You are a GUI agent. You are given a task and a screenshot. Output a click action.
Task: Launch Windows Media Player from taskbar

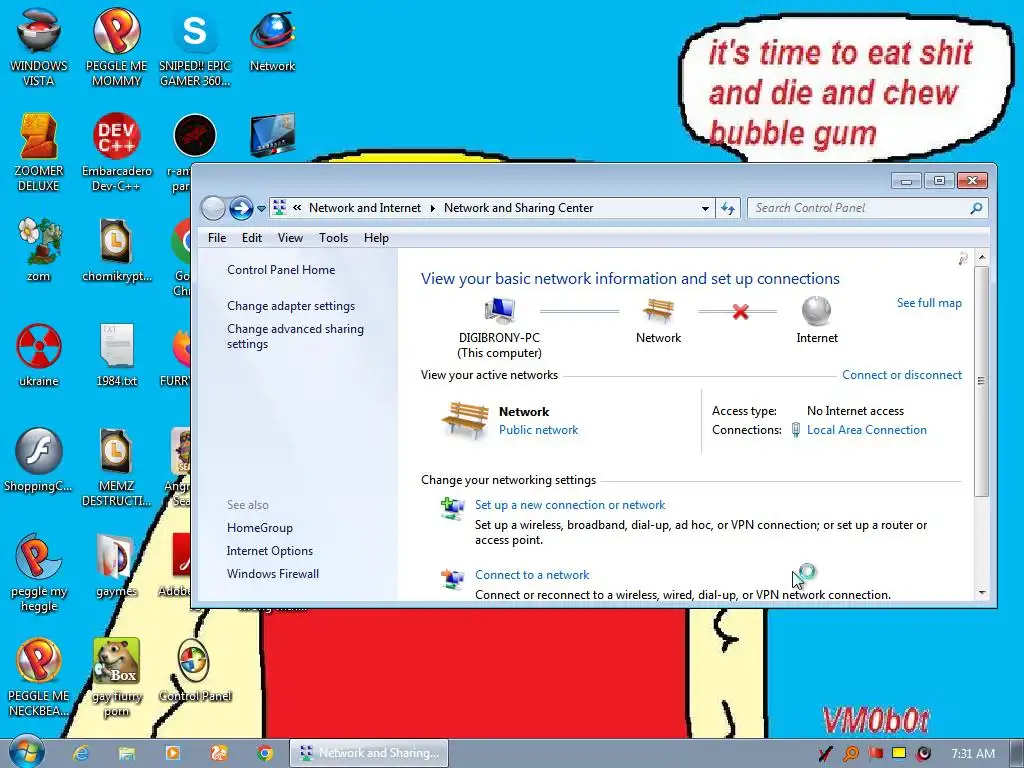[172, 753]
